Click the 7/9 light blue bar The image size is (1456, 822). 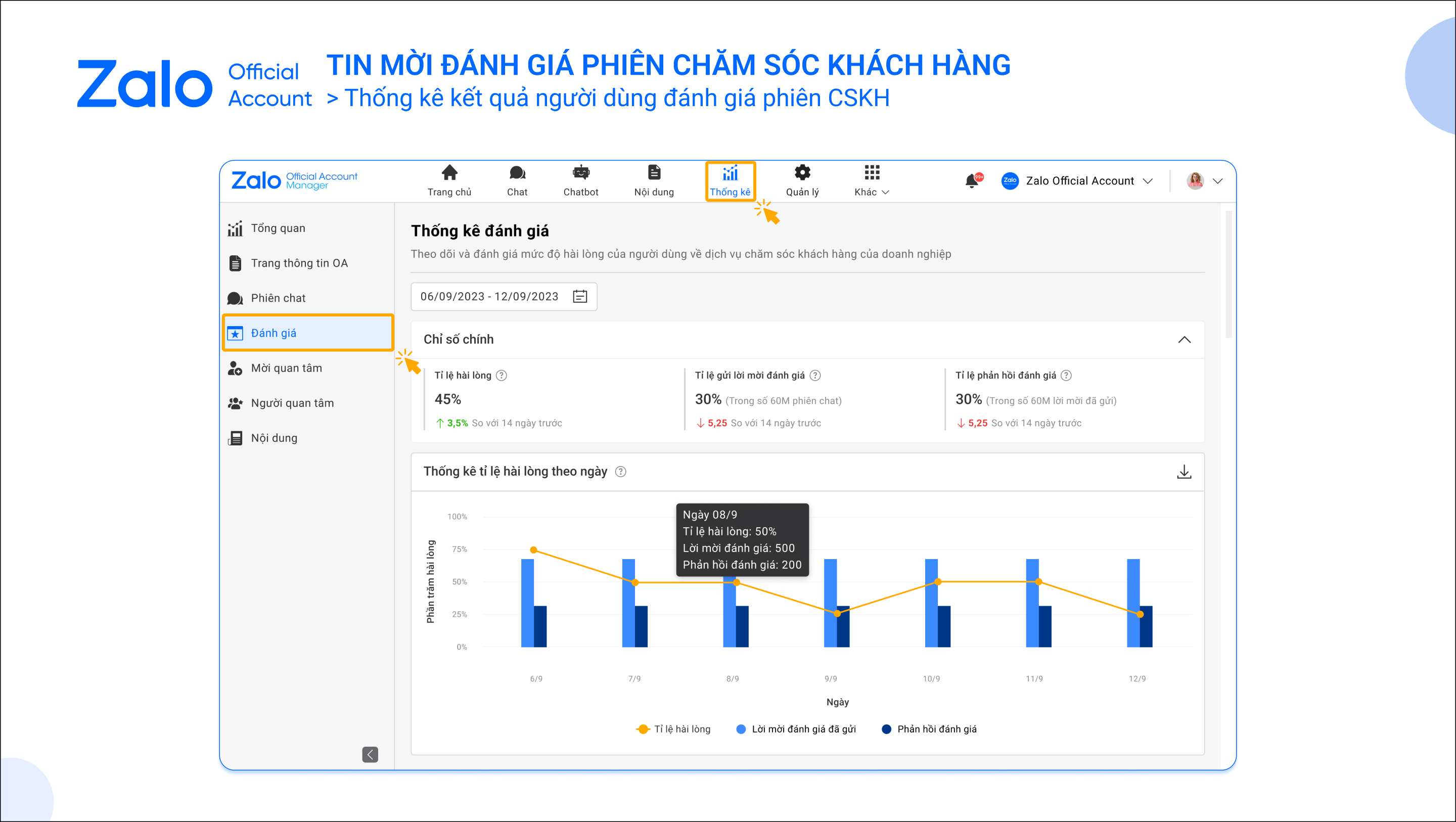pos(628,603)
